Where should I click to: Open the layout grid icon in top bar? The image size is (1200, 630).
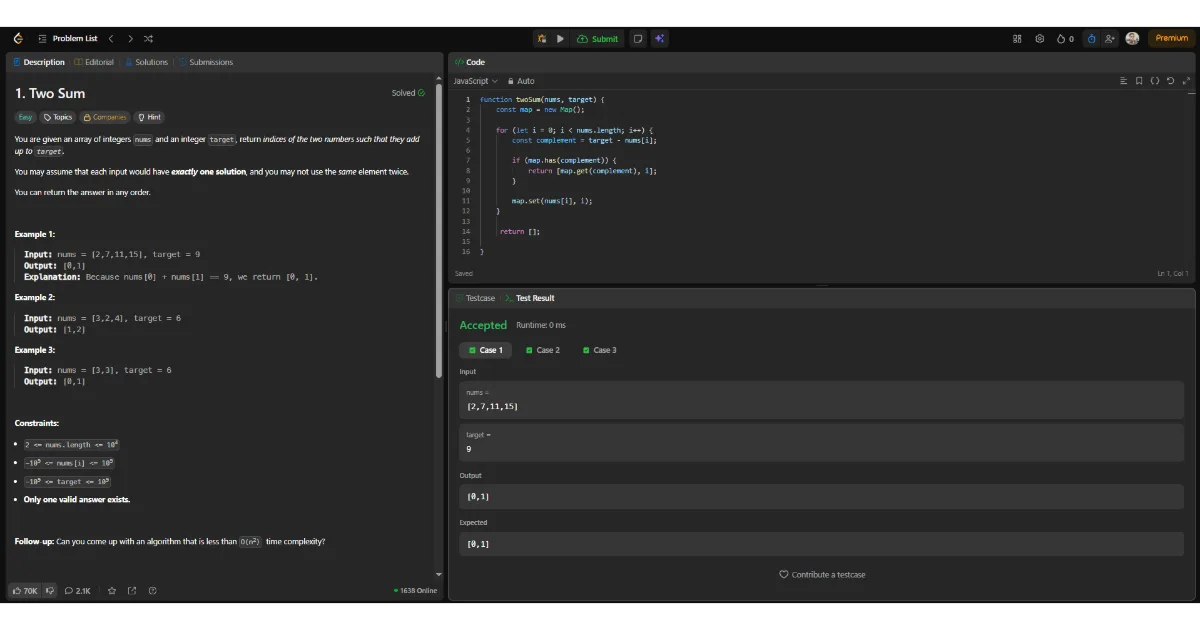pos(1017,39)
